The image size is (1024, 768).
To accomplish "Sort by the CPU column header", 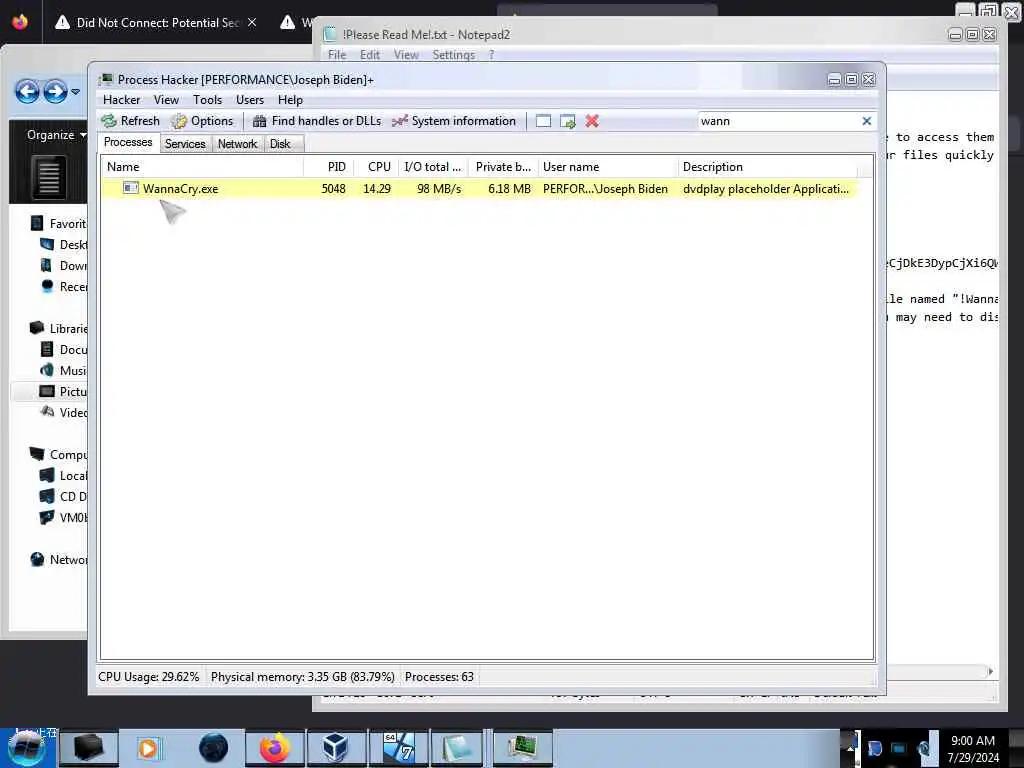I will click(x=376, y=167).
